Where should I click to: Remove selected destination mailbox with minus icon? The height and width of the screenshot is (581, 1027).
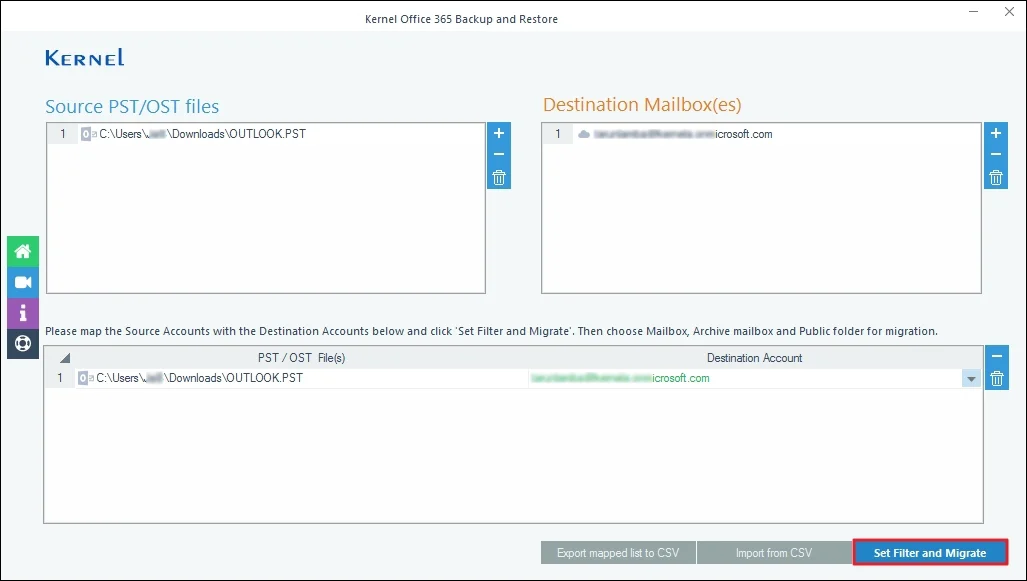[x=996, y=155]
